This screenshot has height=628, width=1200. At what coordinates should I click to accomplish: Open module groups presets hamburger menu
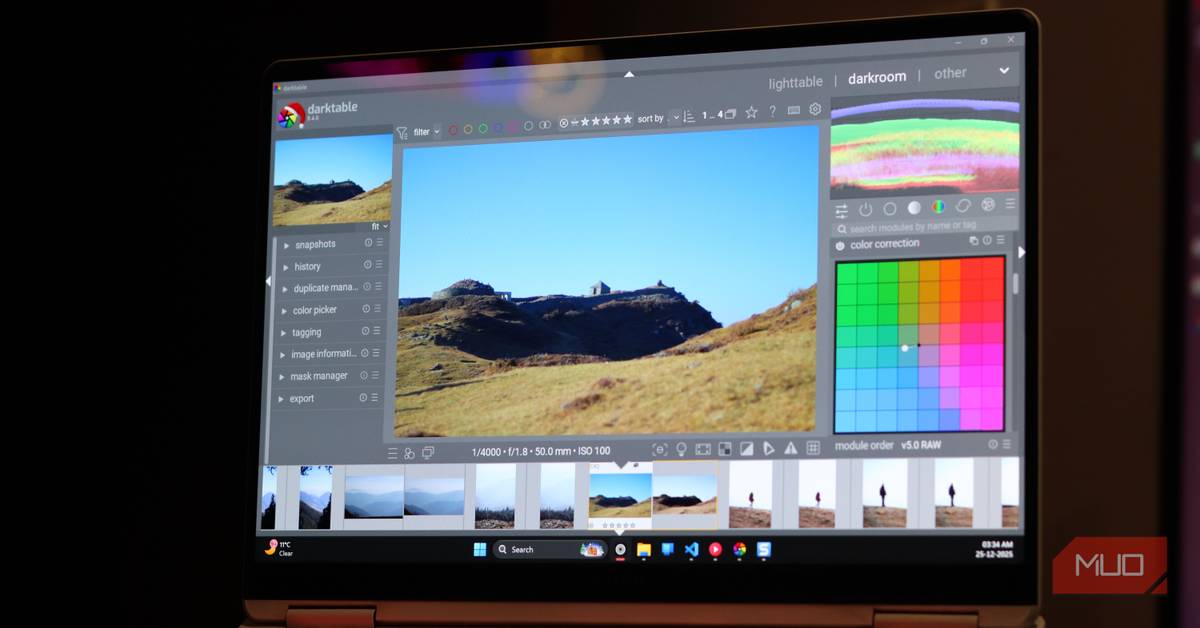click(x=1010, y=203)
